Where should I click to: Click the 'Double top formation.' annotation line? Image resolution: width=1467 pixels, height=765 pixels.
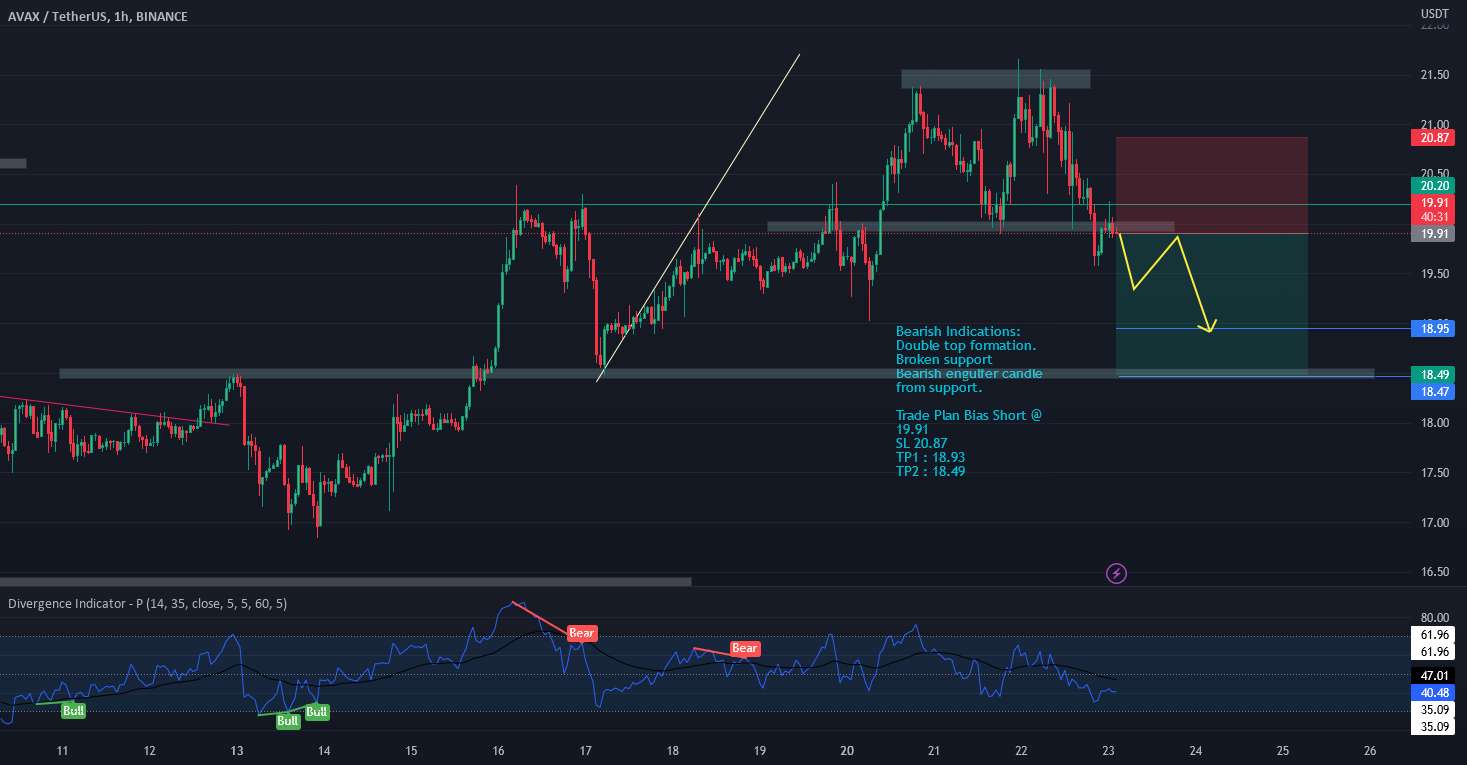coord(966,345)
